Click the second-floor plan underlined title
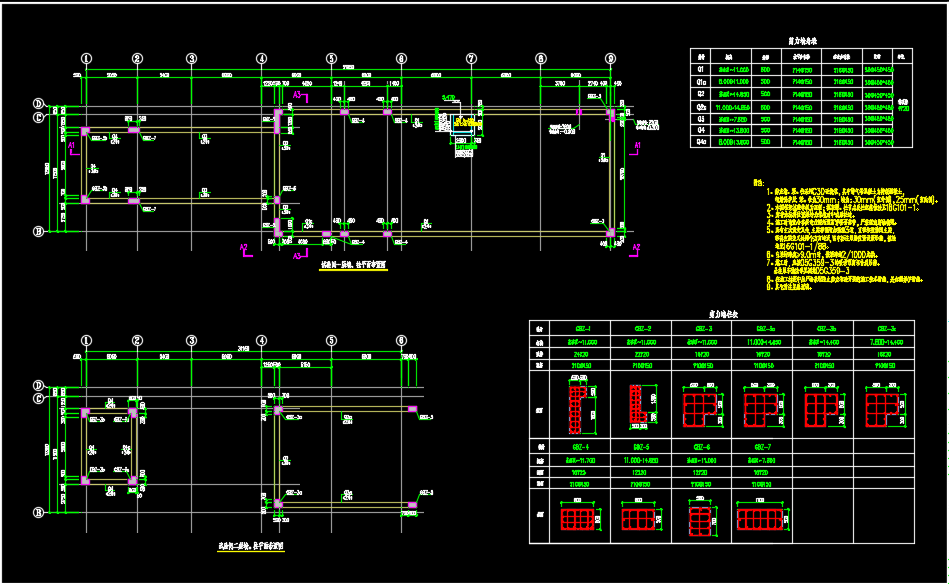 [251, 546]
